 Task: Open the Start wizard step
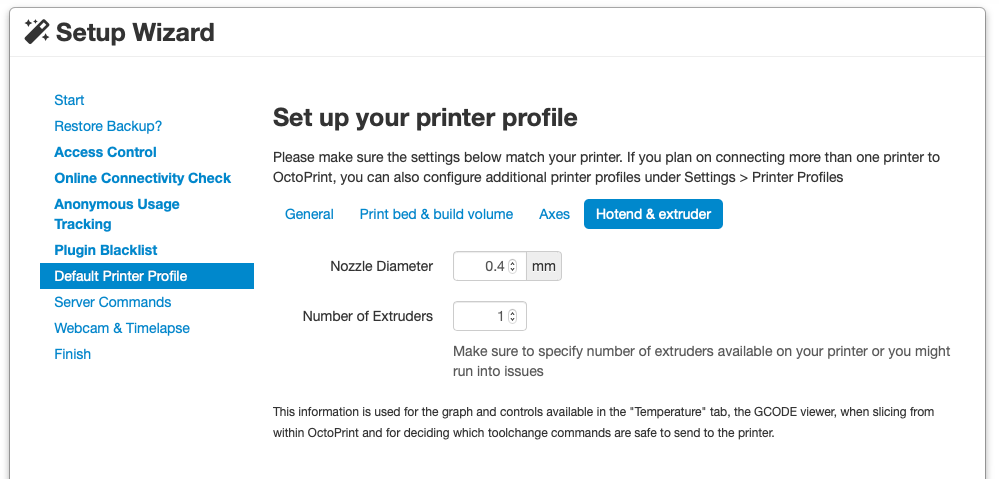pyautogui.click(x=69, y=100)
